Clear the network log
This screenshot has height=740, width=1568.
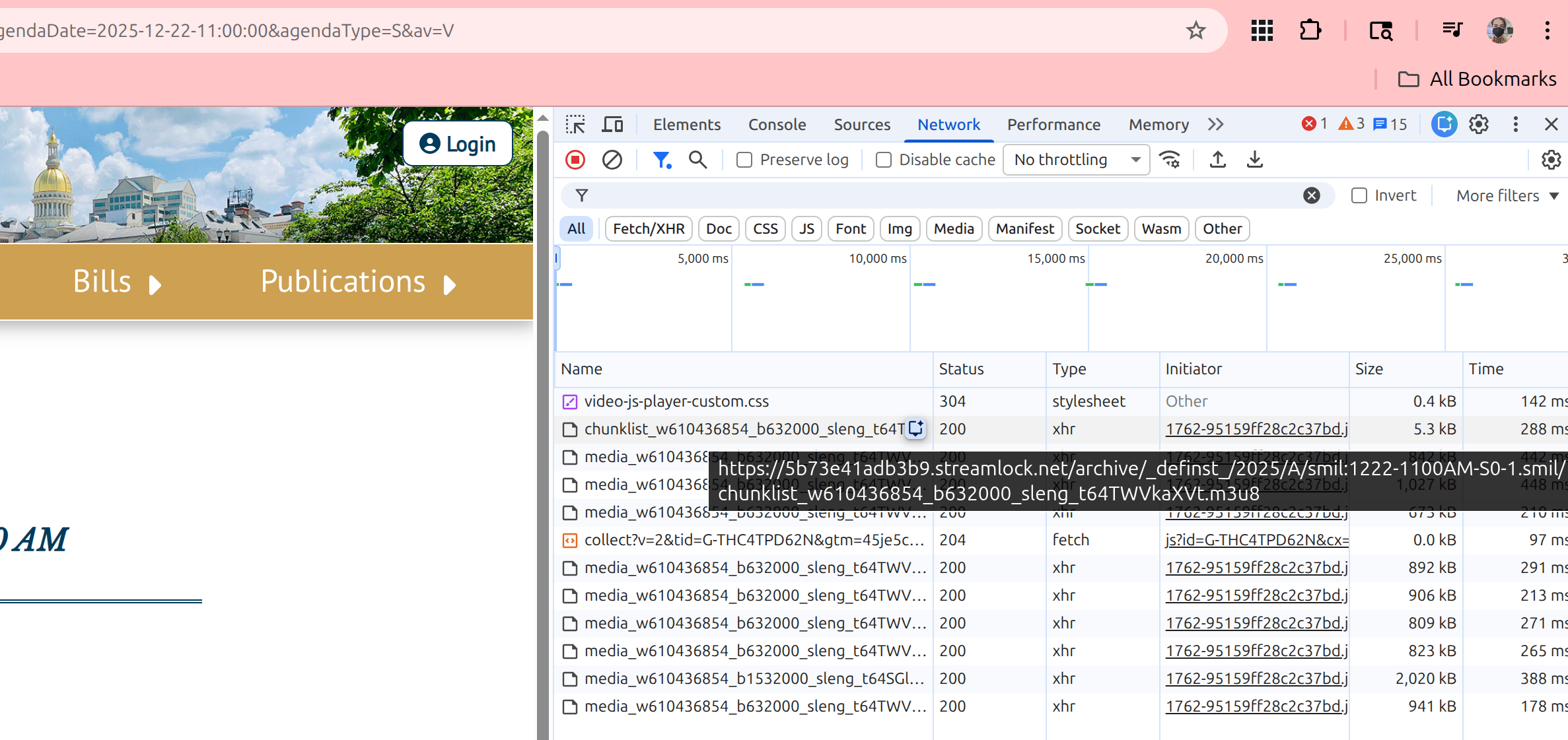click(612, 160)
